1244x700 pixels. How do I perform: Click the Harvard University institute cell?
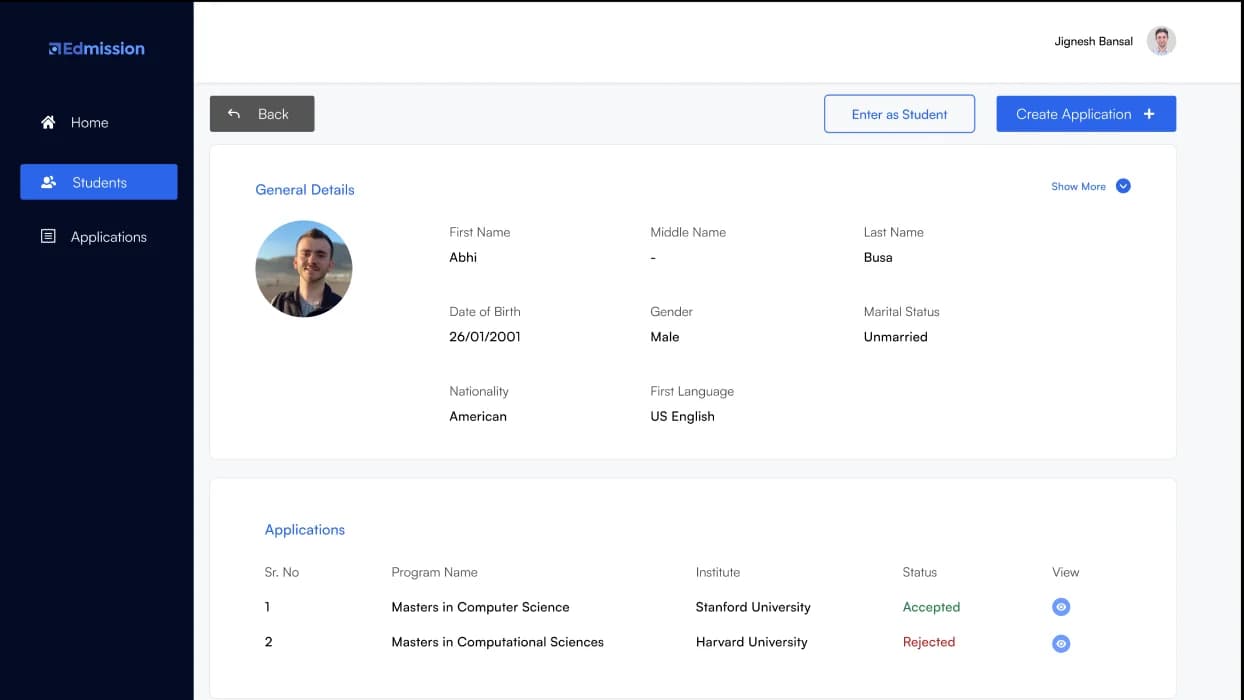coord(751,642)
